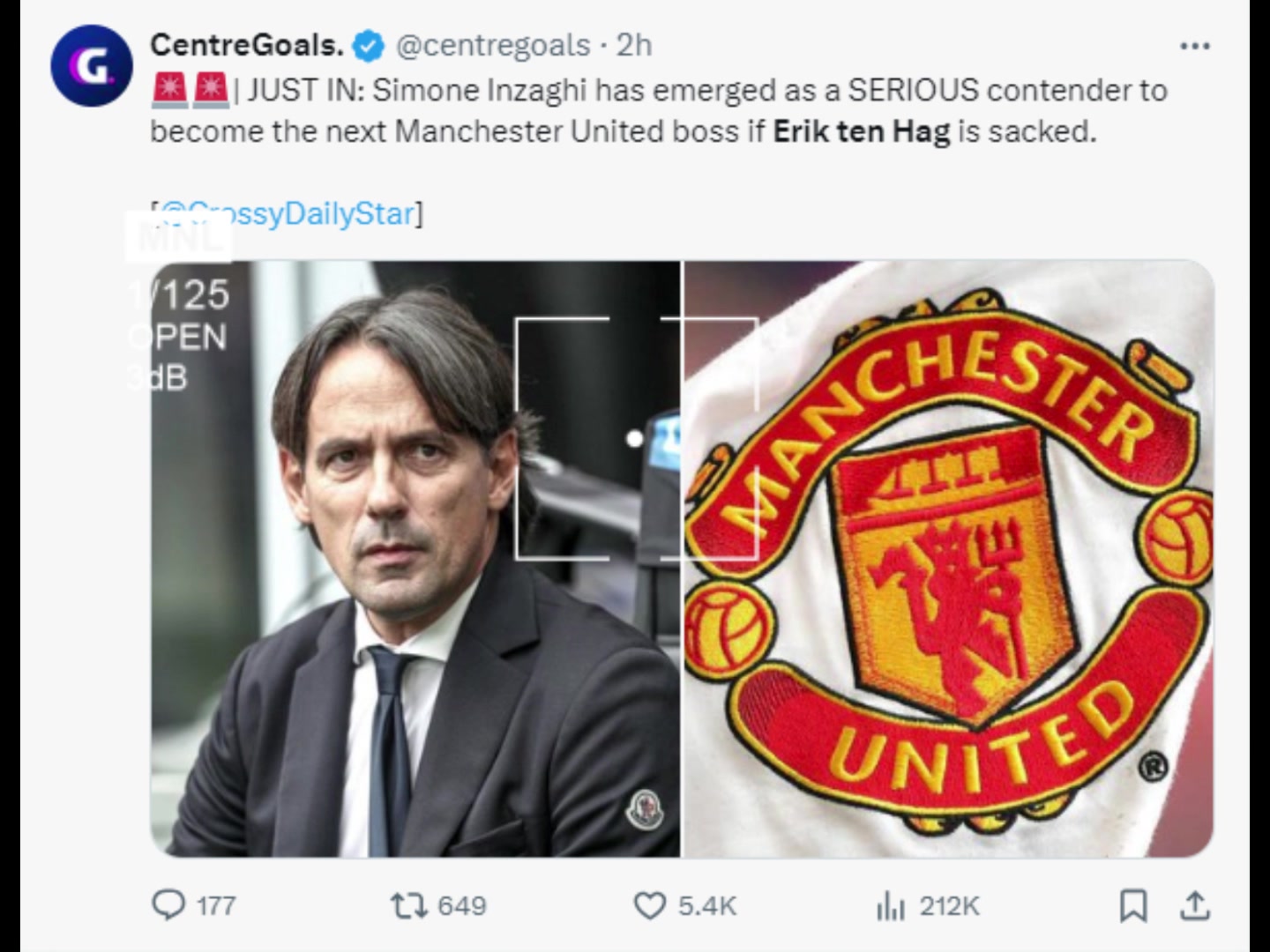Retweet the post using the repost icon
Screen dimensions: 1270x952
(x=409, y=905)
